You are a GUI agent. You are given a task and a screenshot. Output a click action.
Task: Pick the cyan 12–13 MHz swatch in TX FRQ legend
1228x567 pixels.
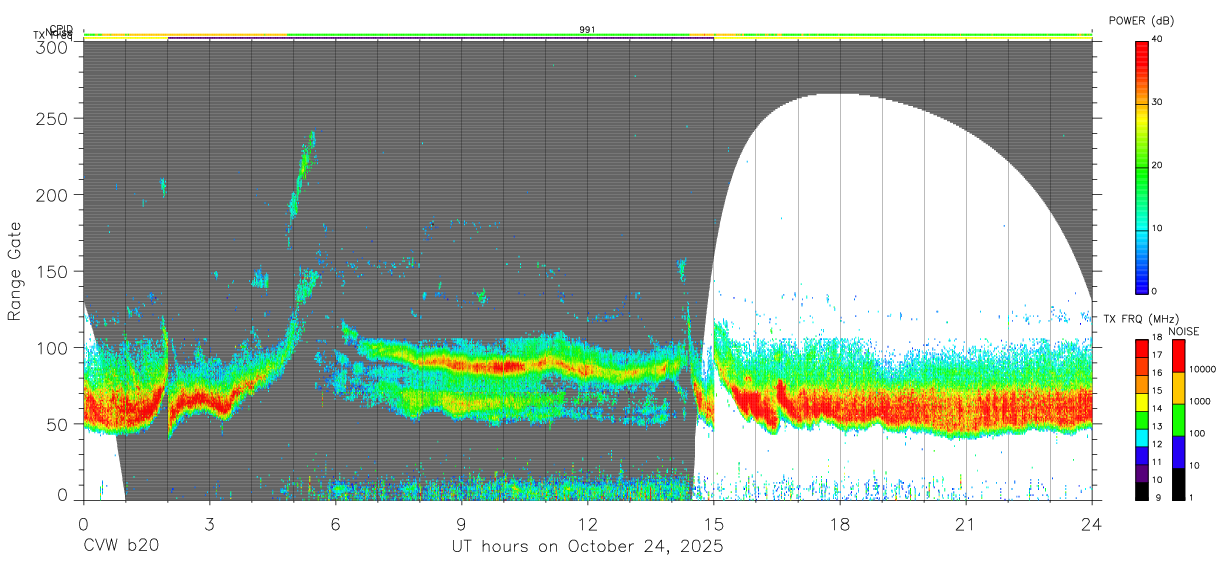(x=1141, y=436)
